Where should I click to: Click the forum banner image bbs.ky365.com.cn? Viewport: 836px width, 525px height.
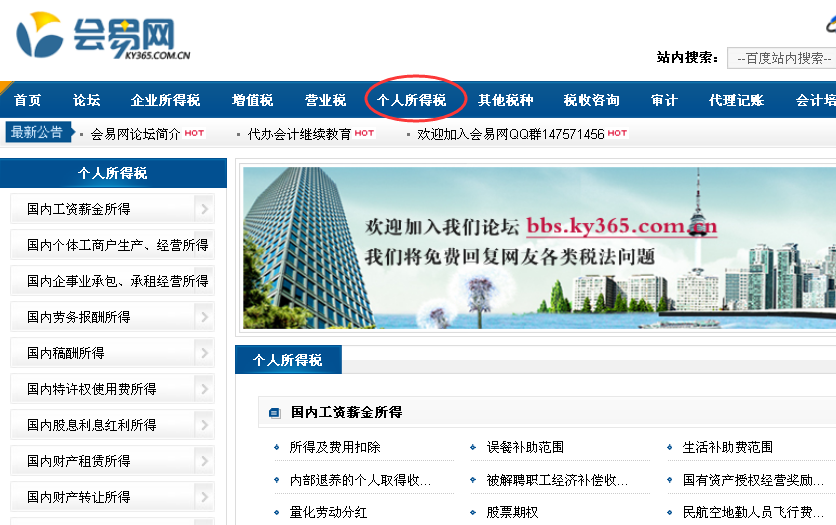[x=539, y=248]
